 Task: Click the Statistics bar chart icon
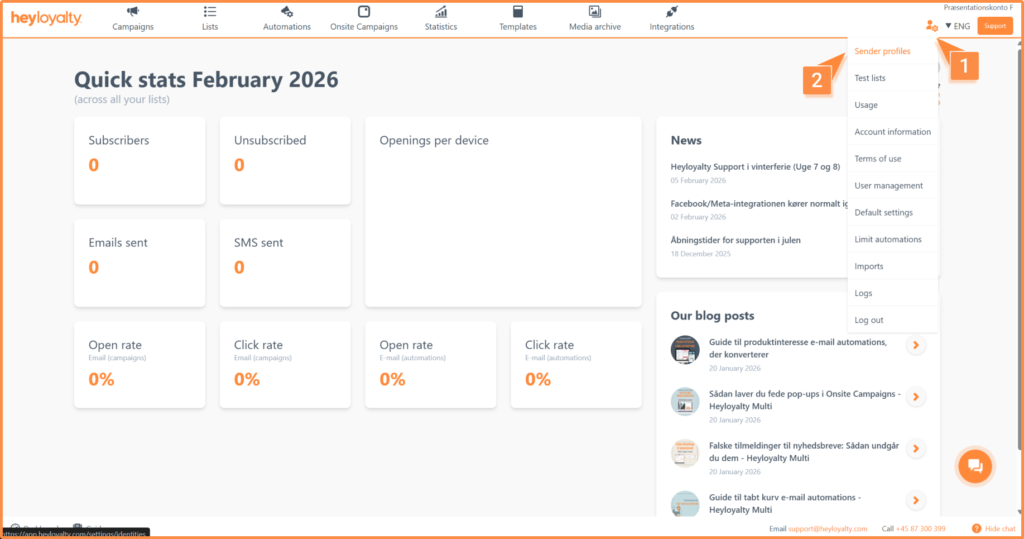[441, 12]
